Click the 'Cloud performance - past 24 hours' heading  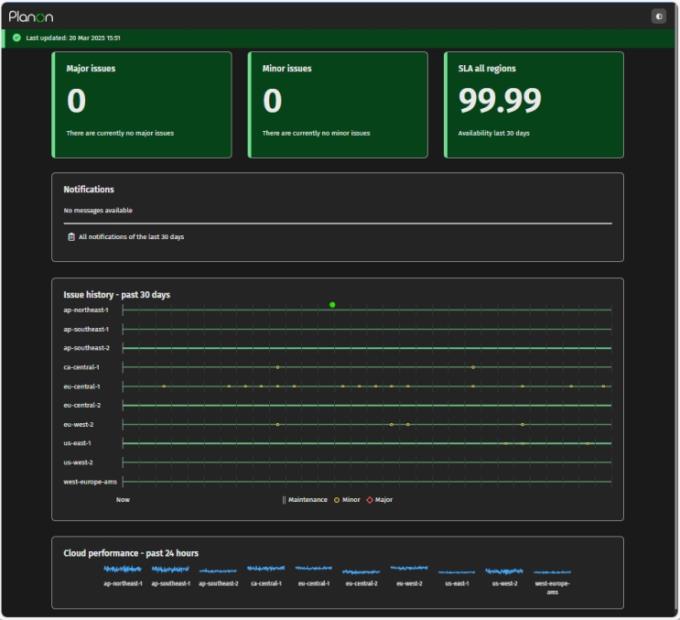click(x=131, y=553)
